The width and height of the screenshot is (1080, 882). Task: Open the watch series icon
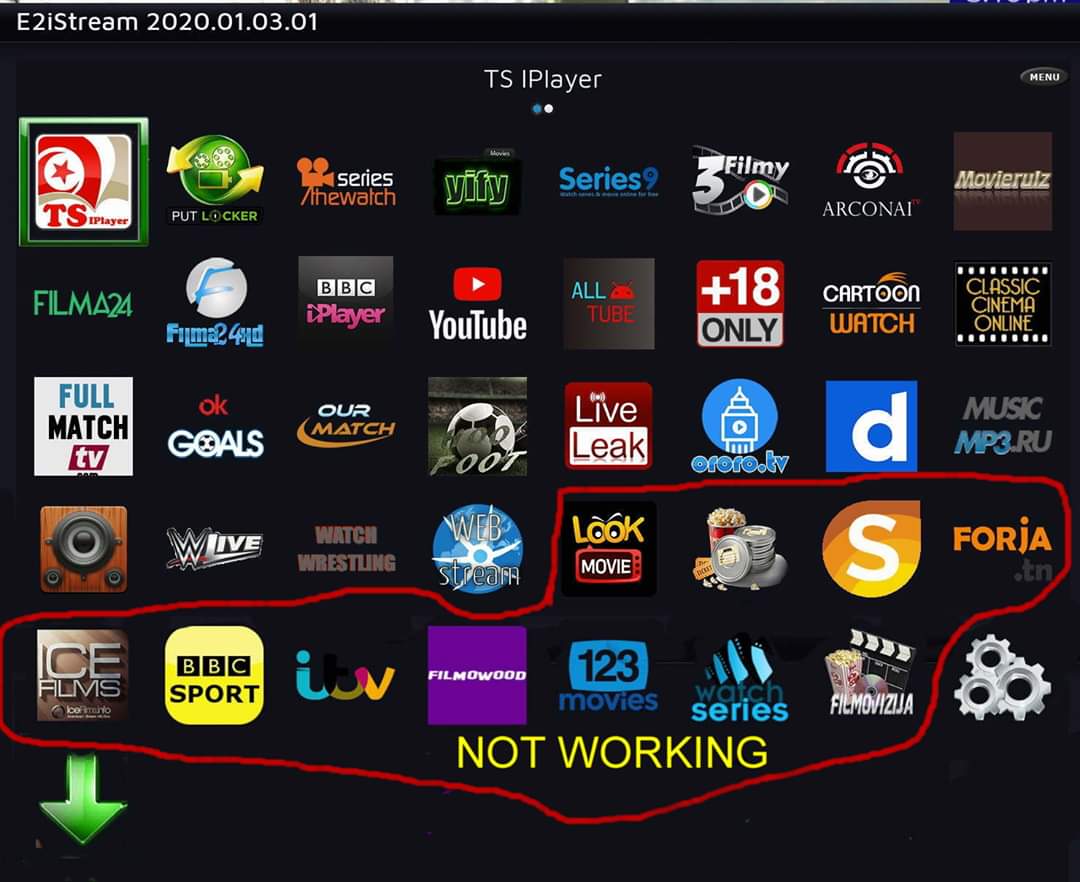click(740, 678)
